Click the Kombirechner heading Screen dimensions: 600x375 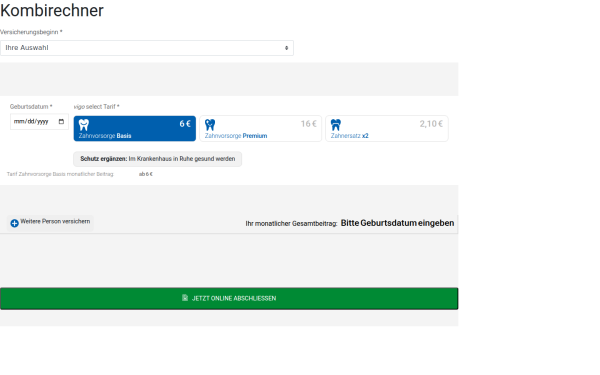pyautogui.click(x=52, y=10)
